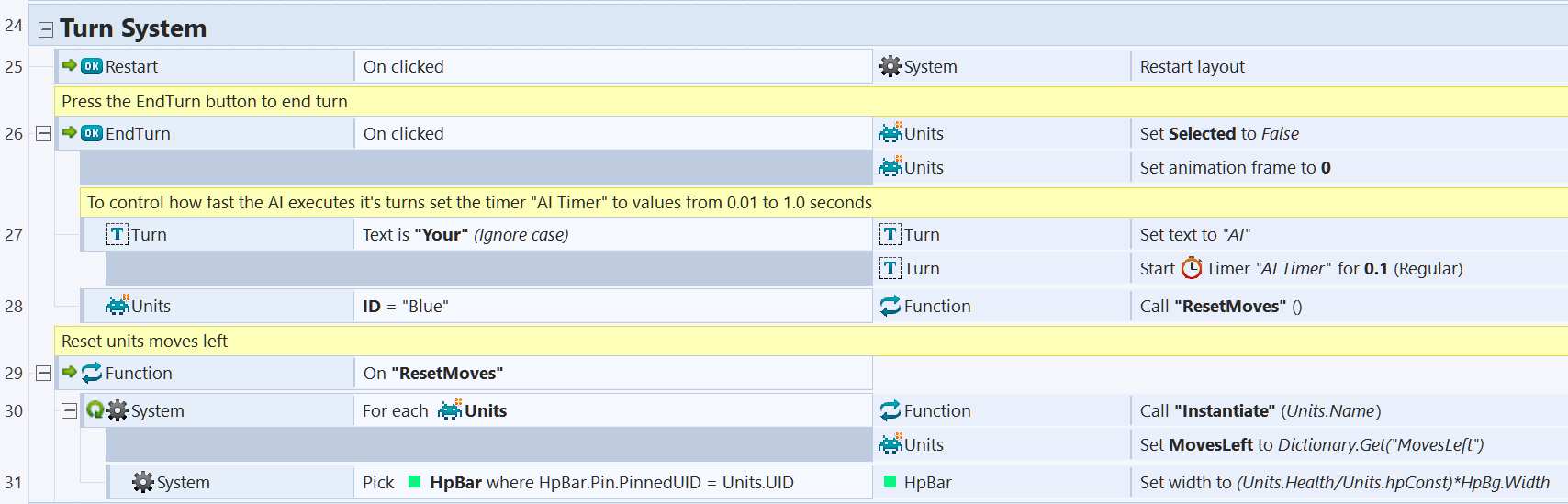1568x504 pixels.
Task: Collapse the Turn System group
Action: point(46,30)
